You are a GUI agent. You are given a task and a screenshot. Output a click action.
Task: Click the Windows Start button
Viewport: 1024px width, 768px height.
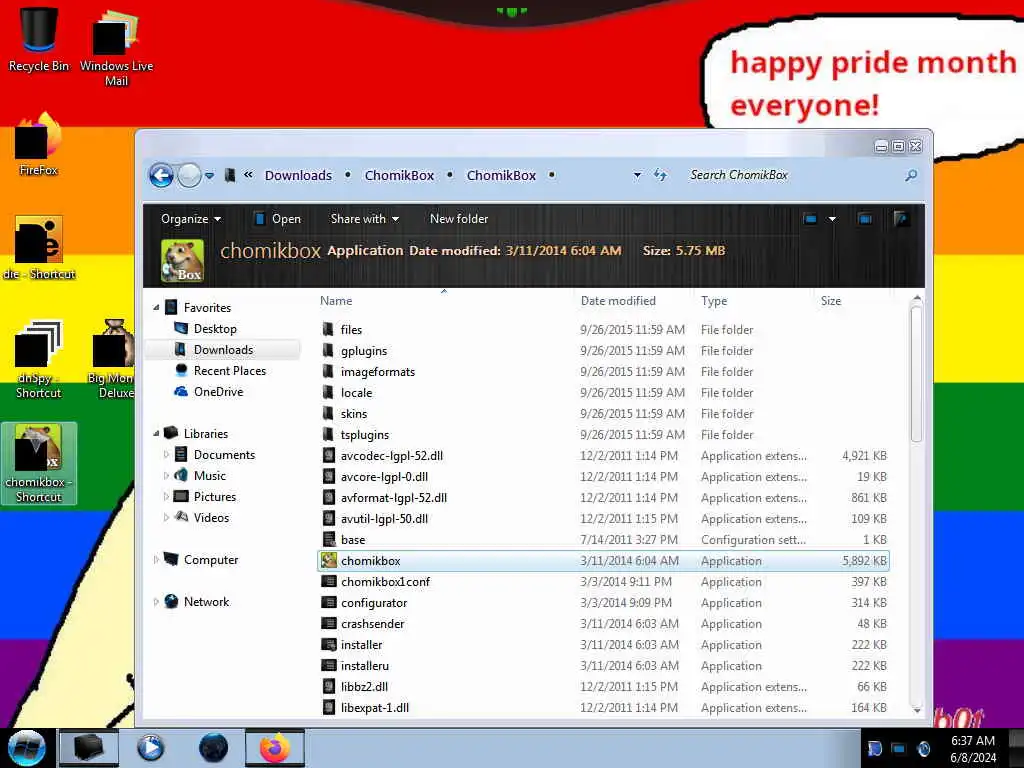pyautogui.click(x=27, y=748)
